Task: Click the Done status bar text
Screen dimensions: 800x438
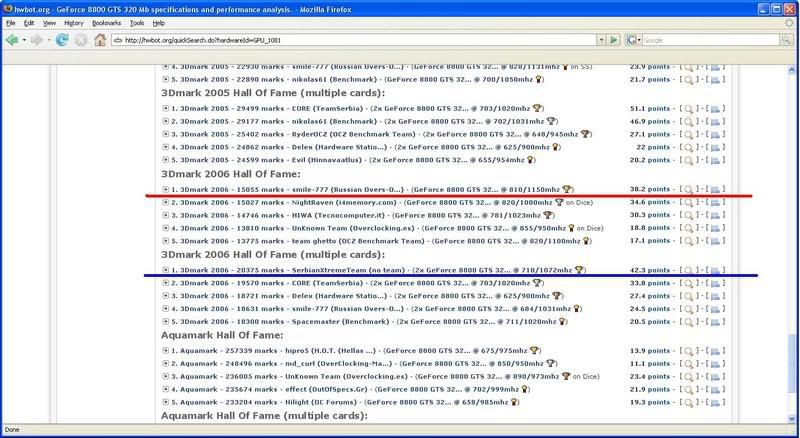Action: coord(12,430)
